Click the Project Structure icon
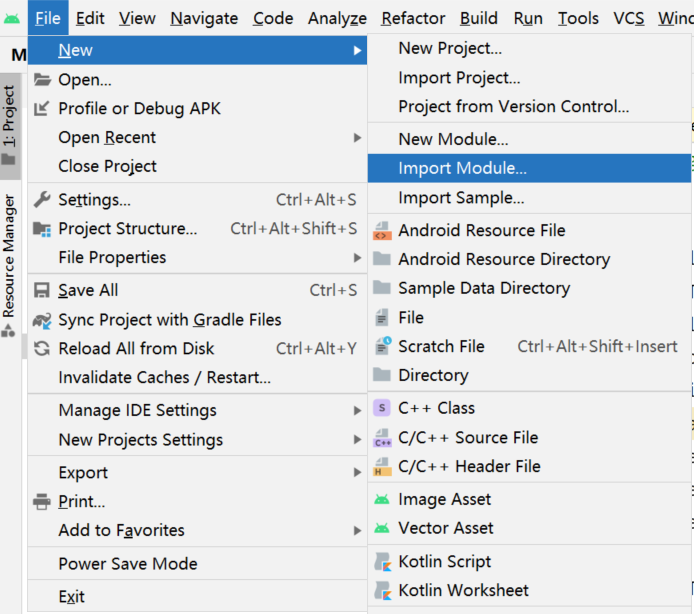Viewport: 694px width, 614px height. coord(42,229)
